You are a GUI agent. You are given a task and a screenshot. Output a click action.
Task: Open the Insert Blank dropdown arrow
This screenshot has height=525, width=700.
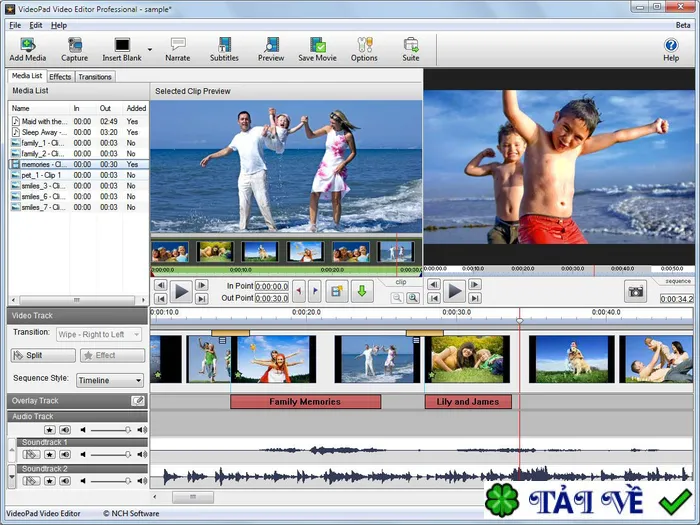click(x=150, y=50)
